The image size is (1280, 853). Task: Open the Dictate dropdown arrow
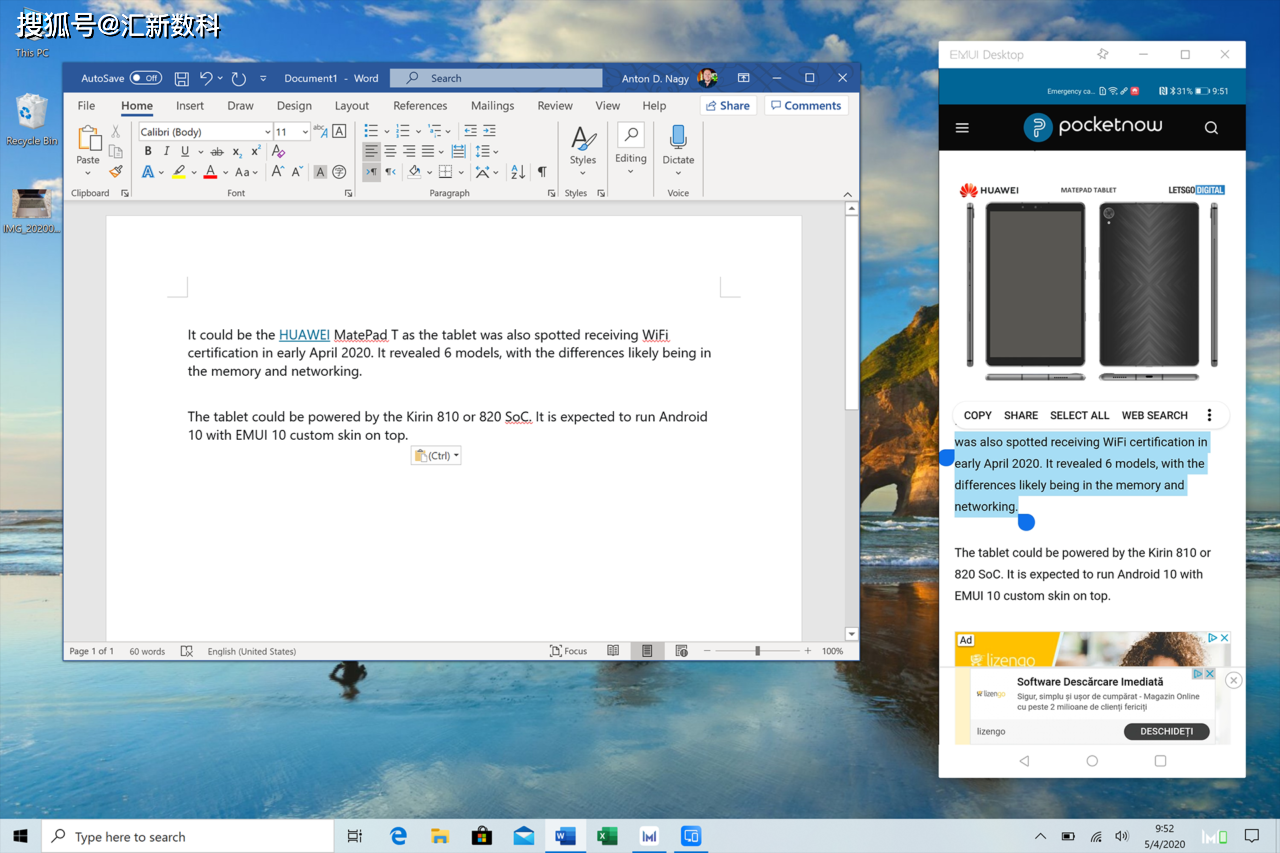[x=678, y=173]
